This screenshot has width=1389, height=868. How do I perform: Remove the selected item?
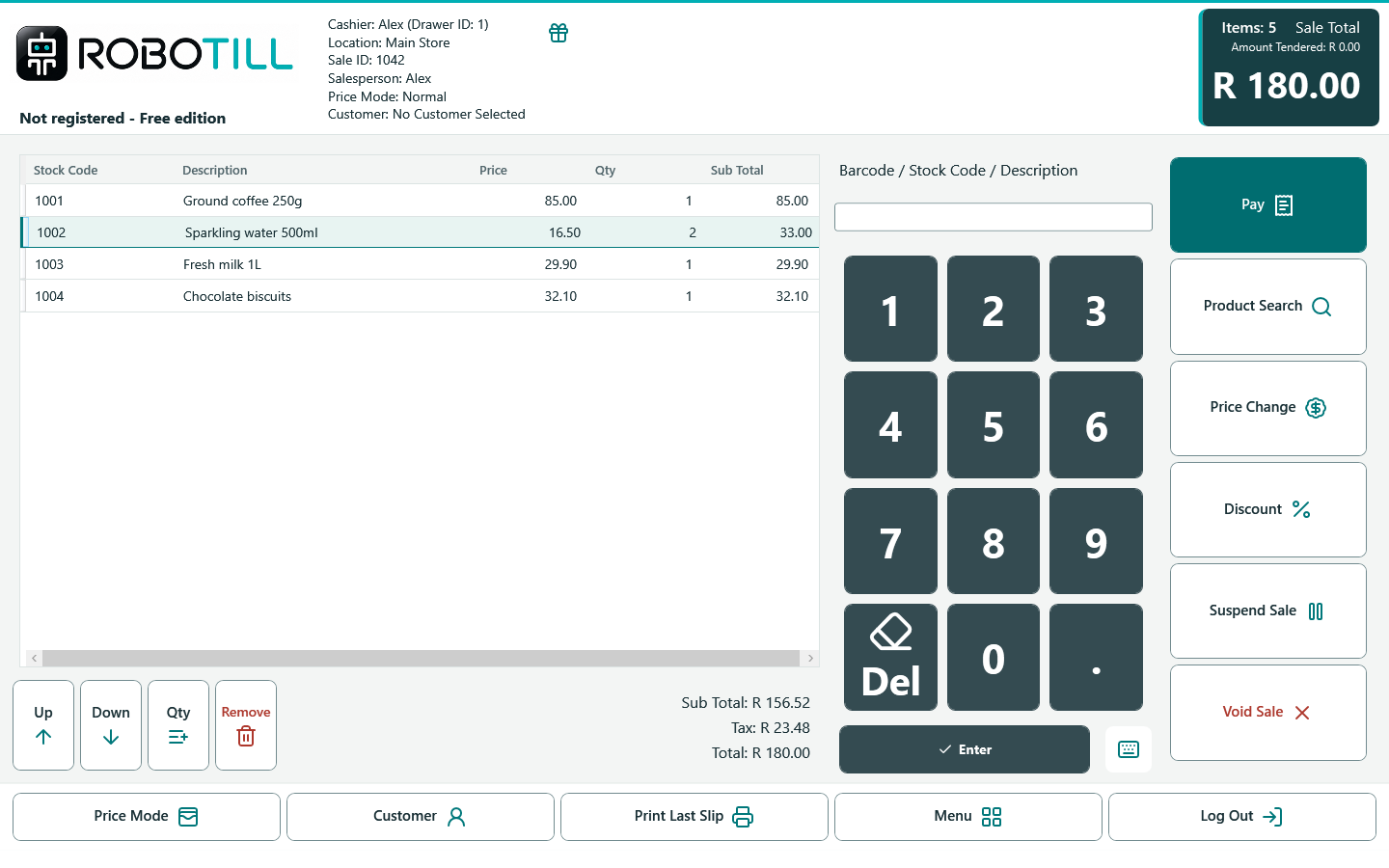click(246, 725)
